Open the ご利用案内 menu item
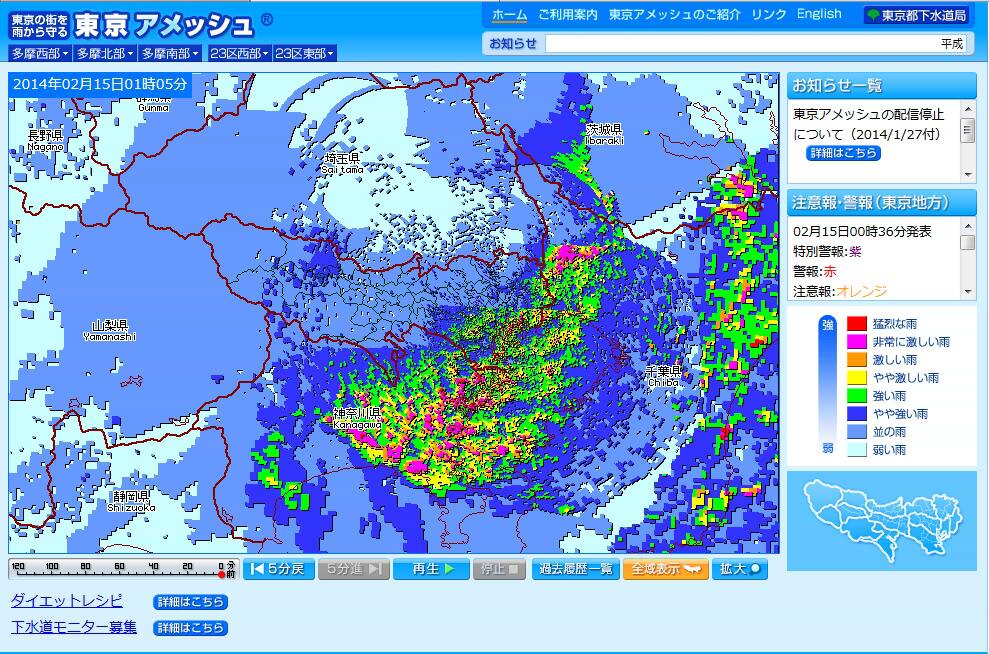 [568, 15]
